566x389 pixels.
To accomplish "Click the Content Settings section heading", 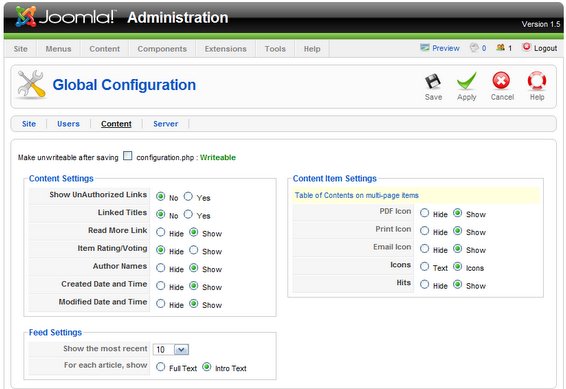I will (x=61, y=178).
